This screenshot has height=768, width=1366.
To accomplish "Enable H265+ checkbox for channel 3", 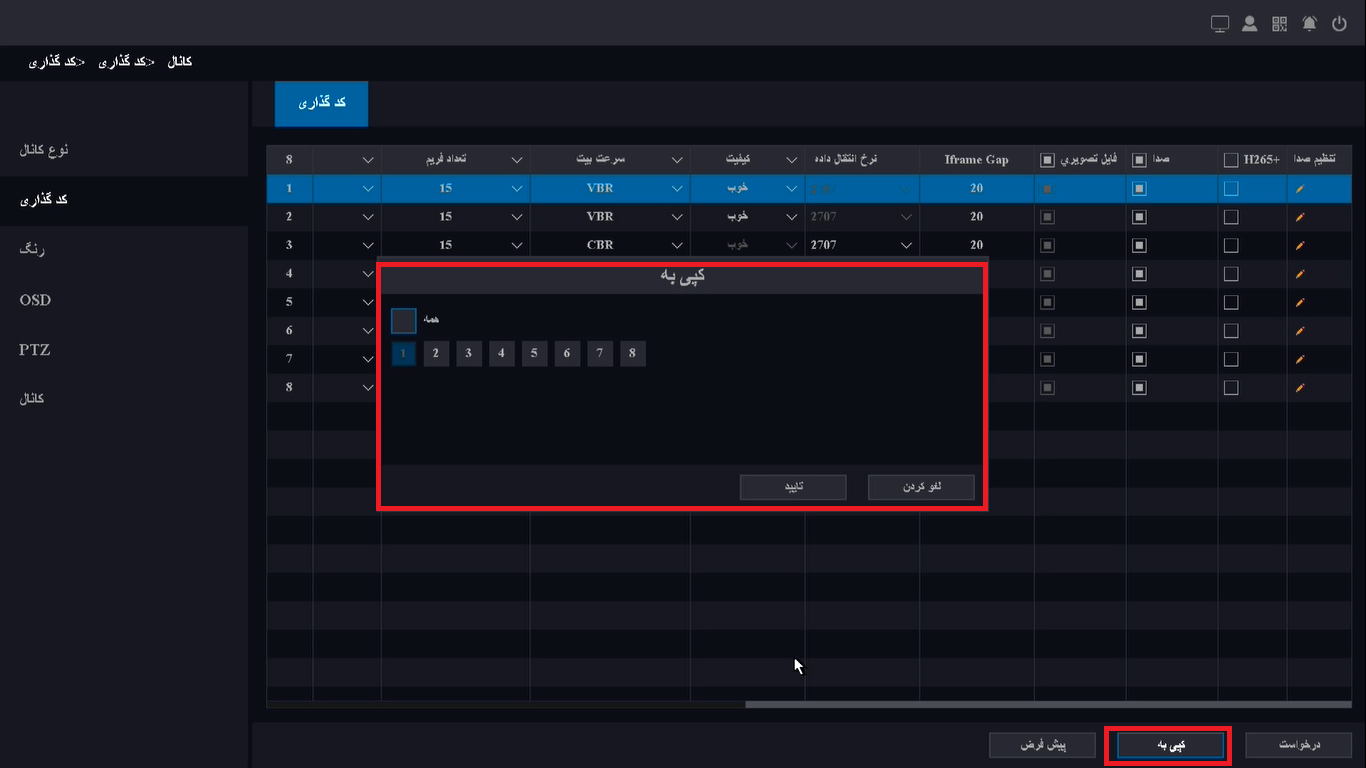I will (x=1231, y=245).
